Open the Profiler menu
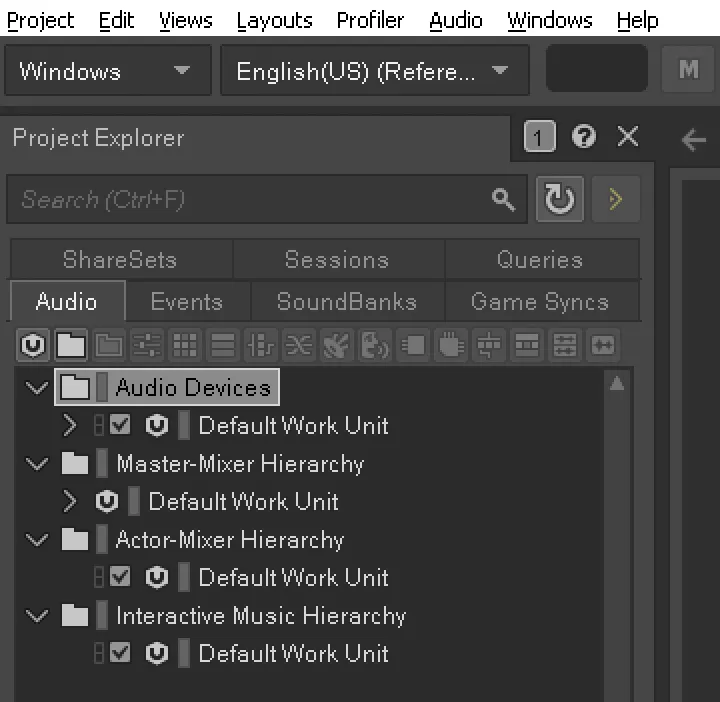Screen dimensions: 720x702 (x=370, y=20)
